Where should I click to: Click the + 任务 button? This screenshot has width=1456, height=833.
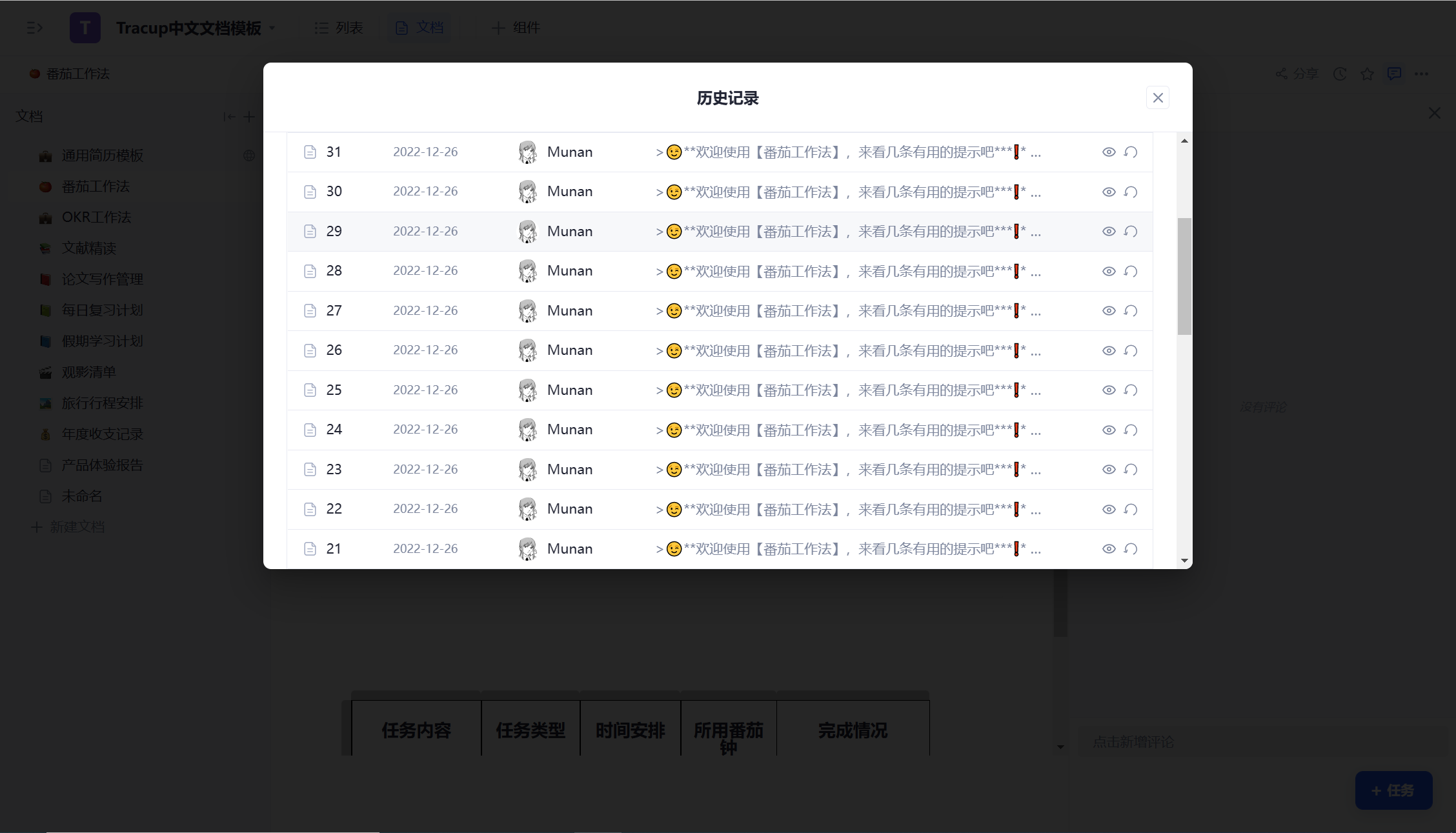(1393, 790)
